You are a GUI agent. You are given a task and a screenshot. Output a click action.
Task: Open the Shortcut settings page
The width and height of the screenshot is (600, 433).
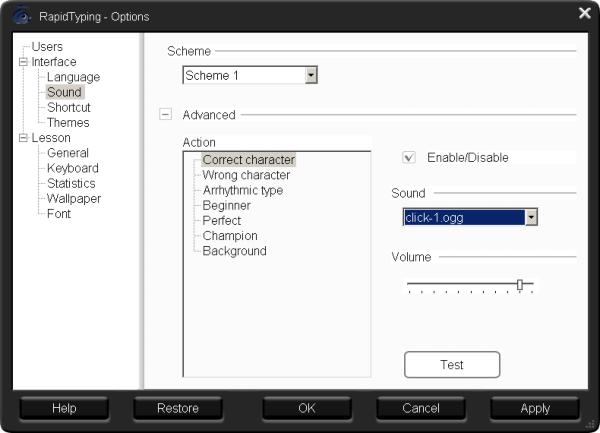pos(68,107)
